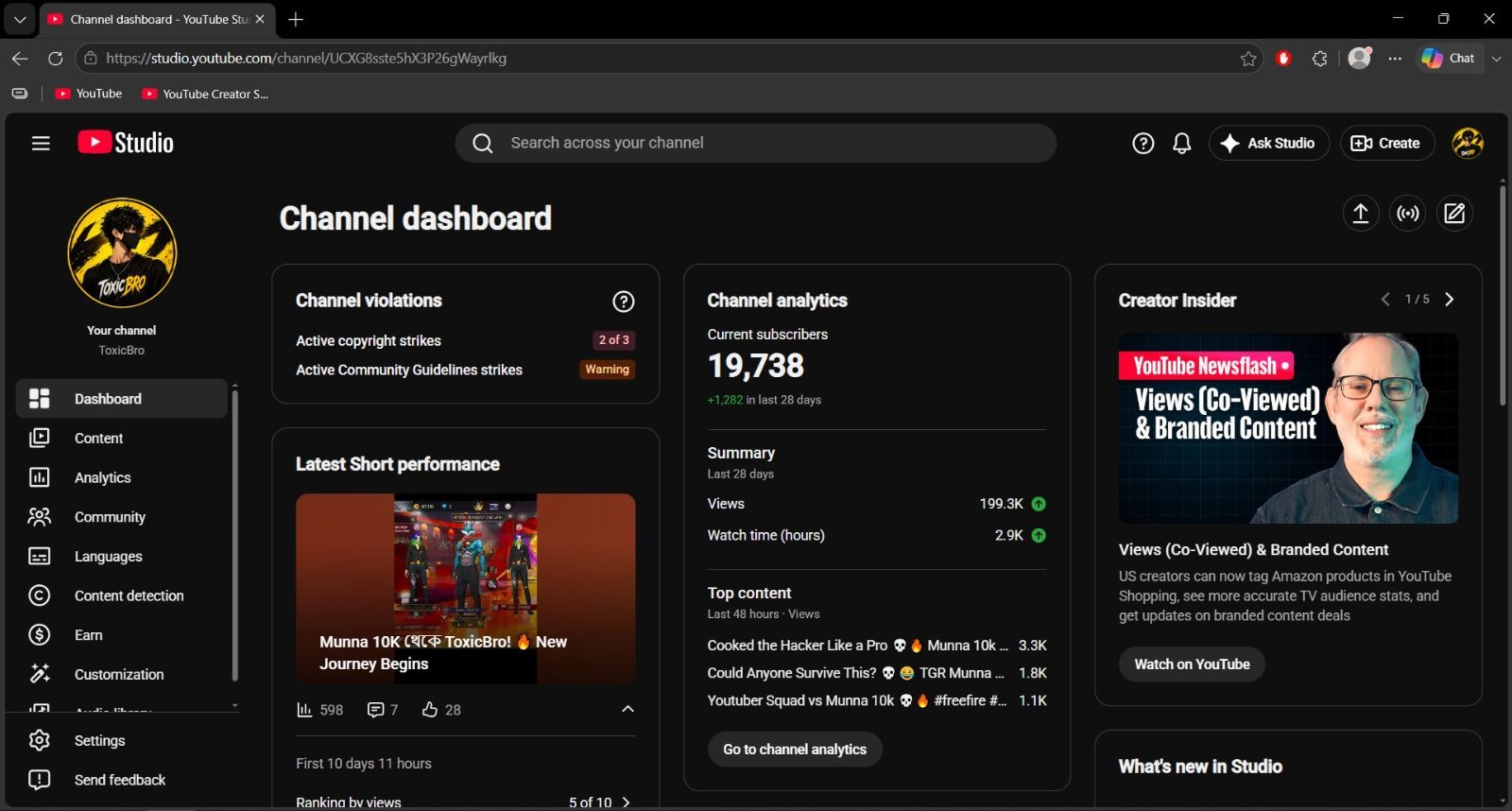Click Active Community Guidelines strikes row
The width and height of the screenshot is (1512, 811).
[465, 370]
